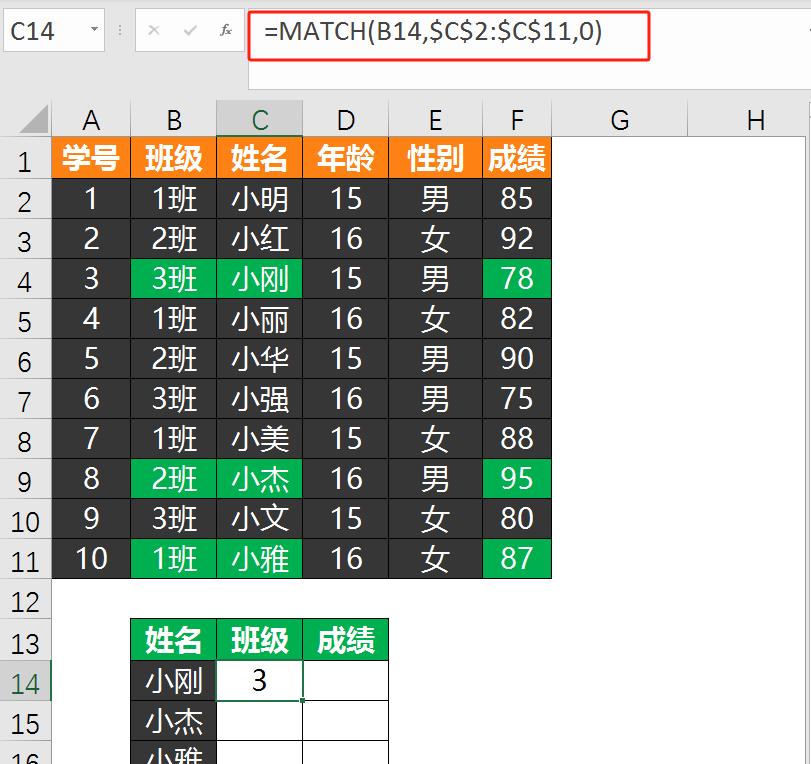The image size is (811, 764).
Task: Click the green 3班 cell in row 4
Action: coord(174,279)
